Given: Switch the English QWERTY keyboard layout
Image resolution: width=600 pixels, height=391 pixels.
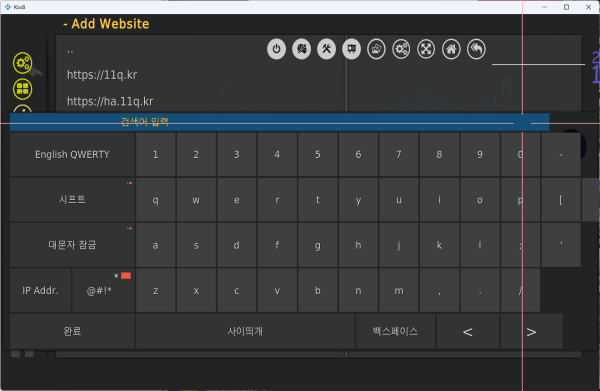Looking at the screenshot, I should pyautogui.click(x=72, y=155).
